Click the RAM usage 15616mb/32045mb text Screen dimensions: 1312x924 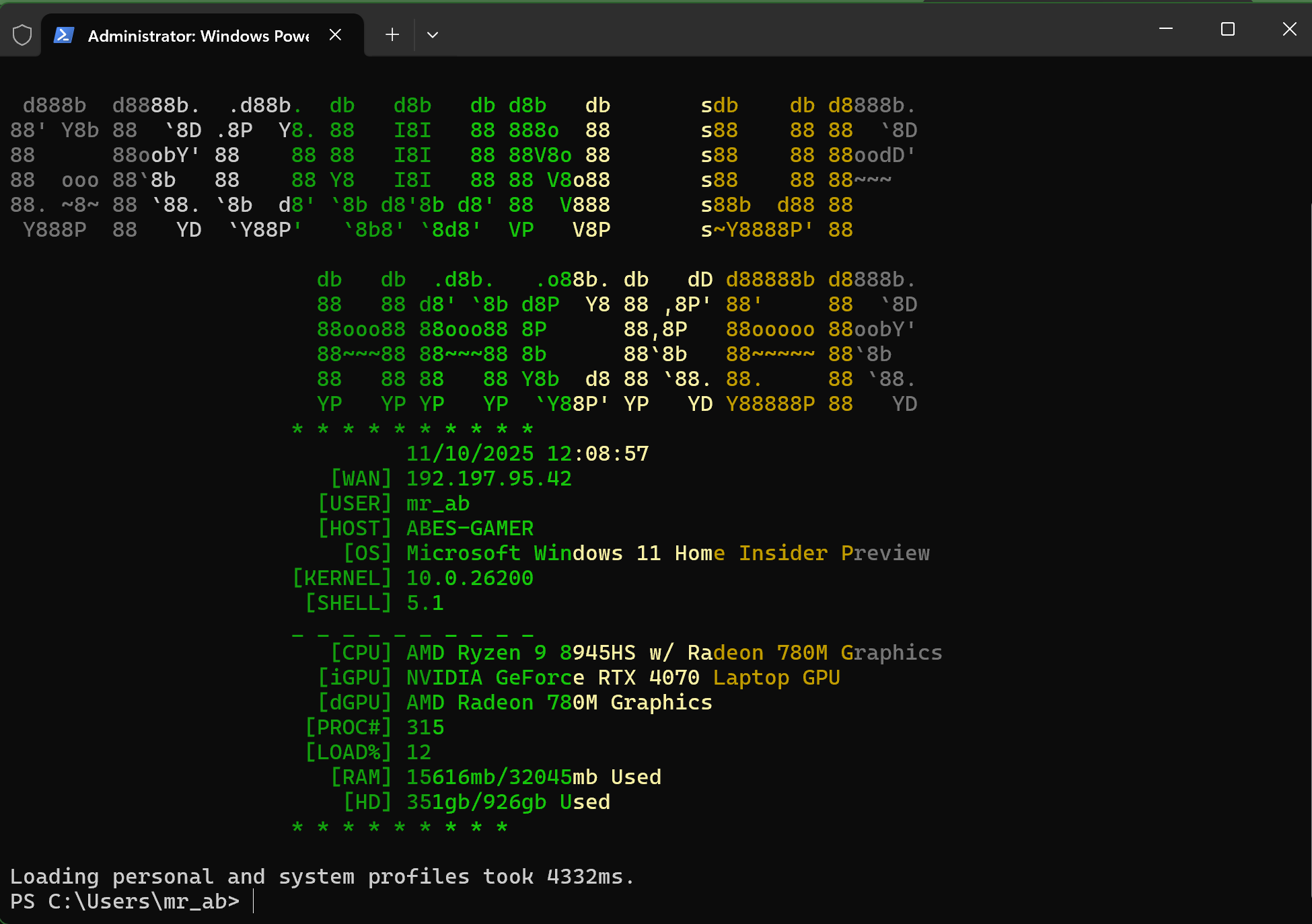(502, 777)
